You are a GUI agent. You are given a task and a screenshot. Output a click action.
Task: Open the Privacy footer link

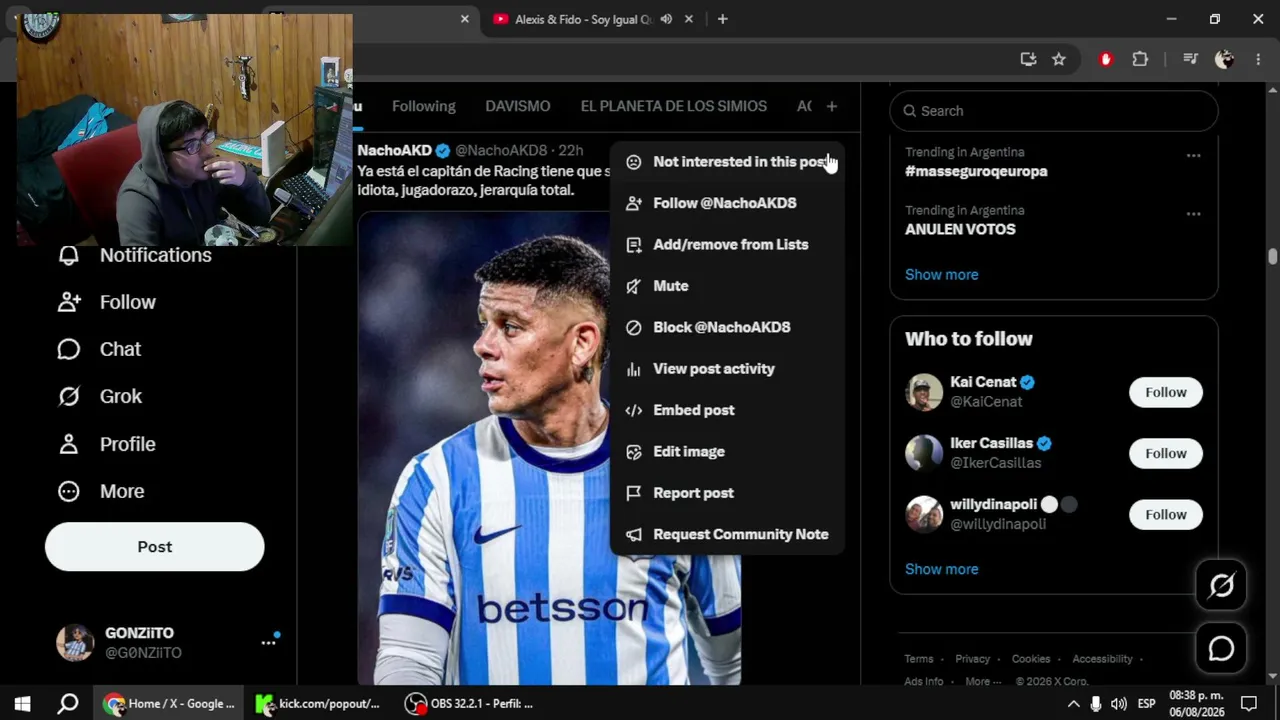(972, 659)
